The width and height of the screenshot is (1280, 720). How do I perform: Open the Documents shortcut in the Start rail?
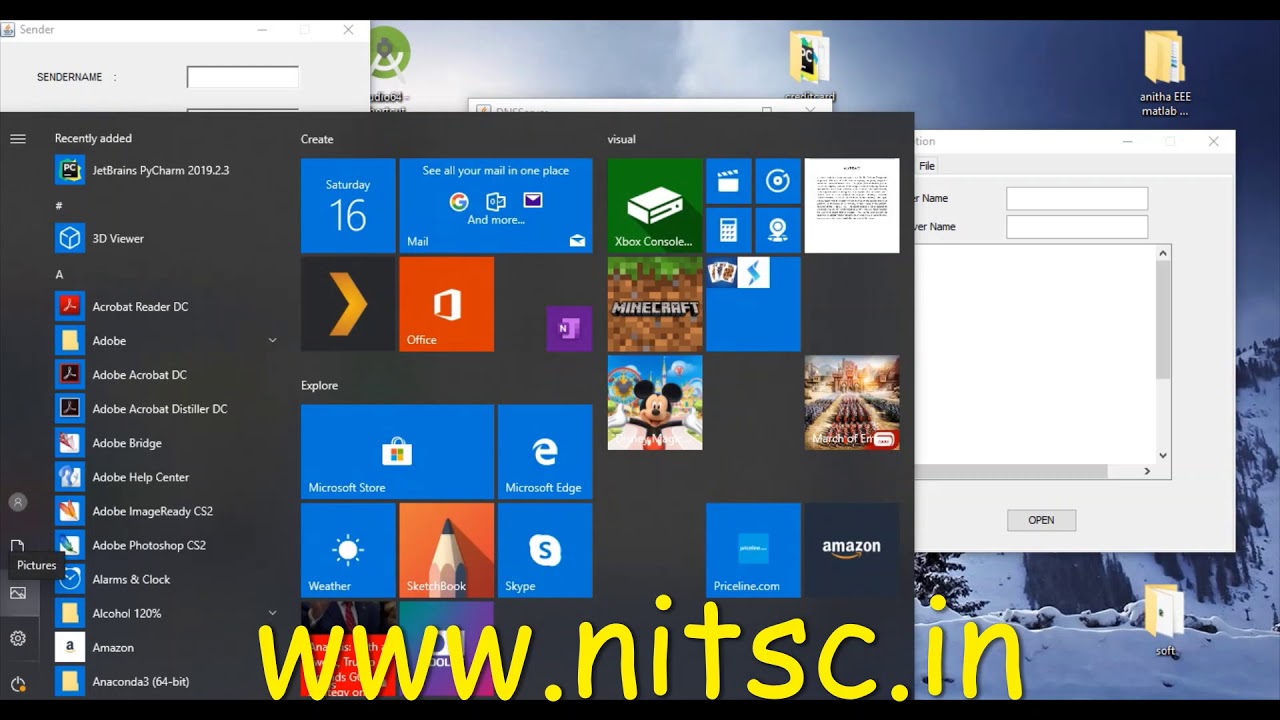click(18, 546)
